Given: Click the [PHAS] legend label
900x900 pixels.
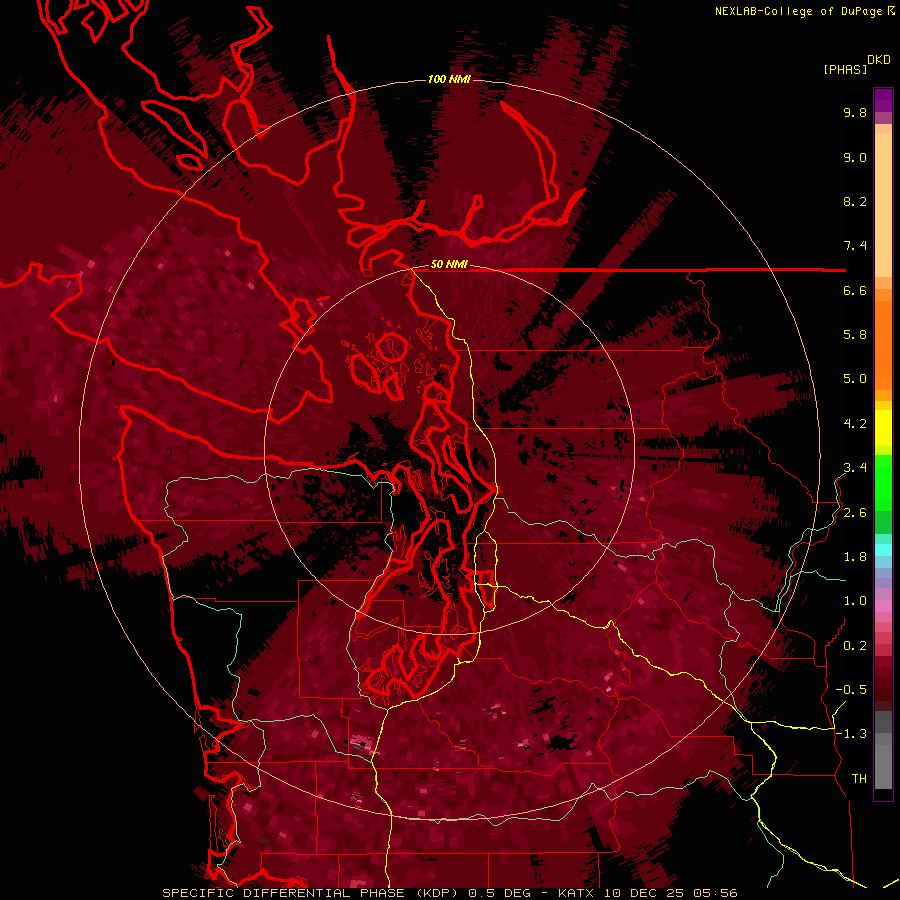Looking at the screenshot, I should pyautogui.click(x=845, y=70).
